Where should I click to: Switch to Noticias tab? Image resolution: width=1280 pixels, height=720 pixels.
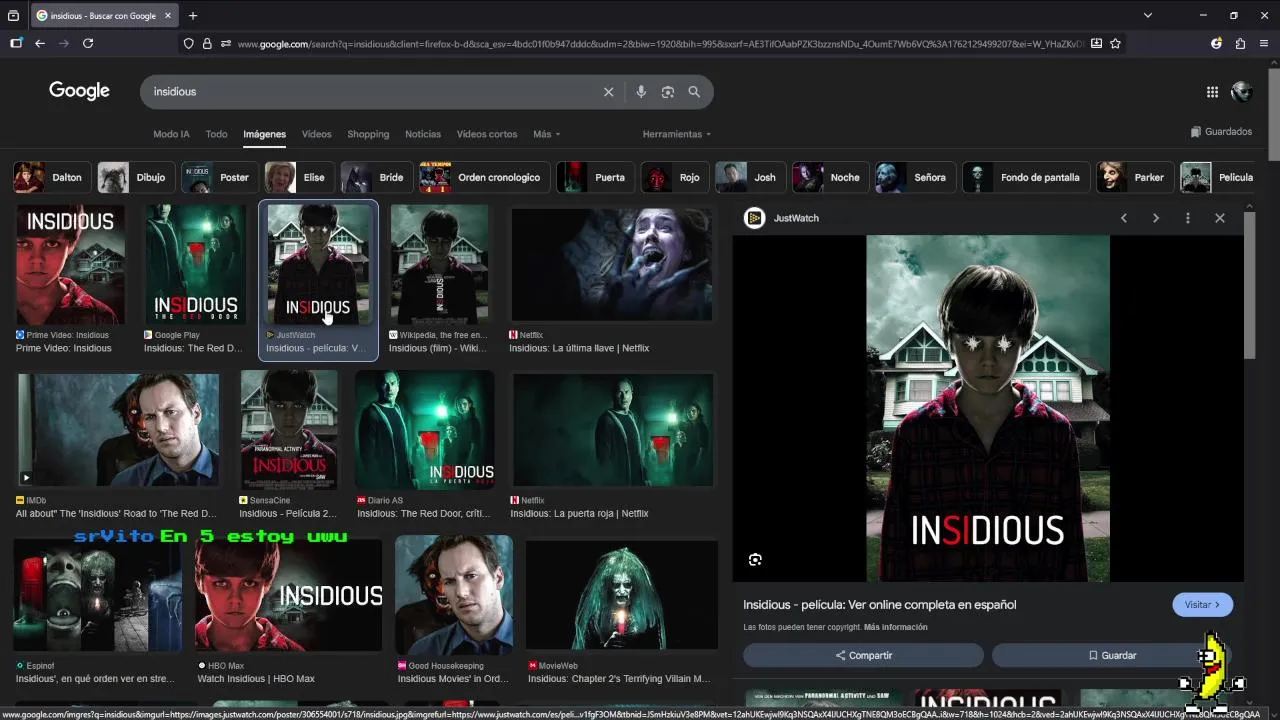tap(423, 134)
